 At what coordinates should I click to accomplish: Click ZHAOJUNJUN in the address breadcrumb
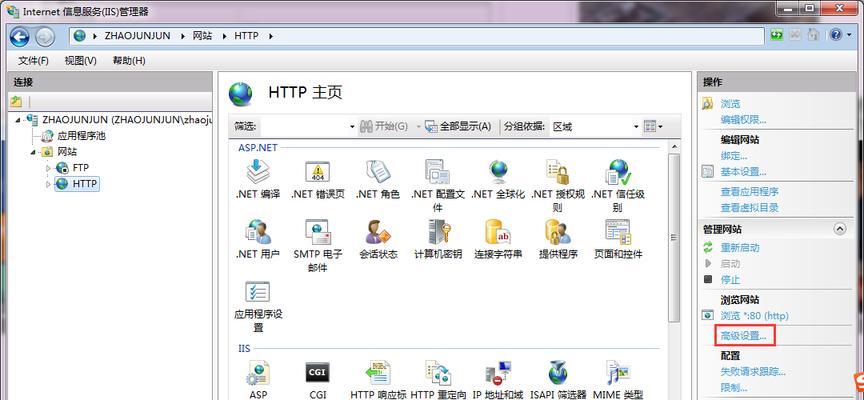click(x=137, y=36)
